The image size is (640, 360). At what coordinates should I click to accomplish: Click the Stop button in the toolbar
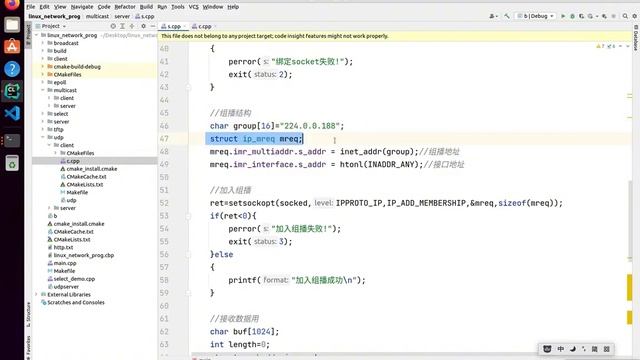tap(613, 16)
